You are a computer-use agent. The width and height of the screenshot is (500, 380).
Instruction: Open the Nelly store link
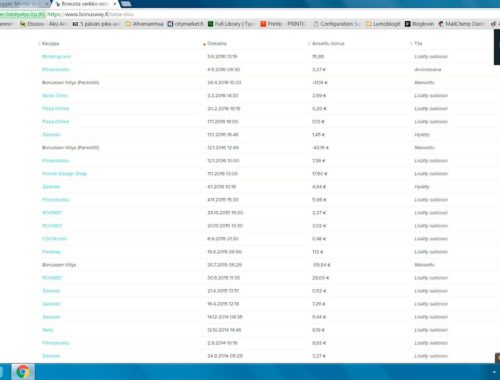tap(48, 330)
